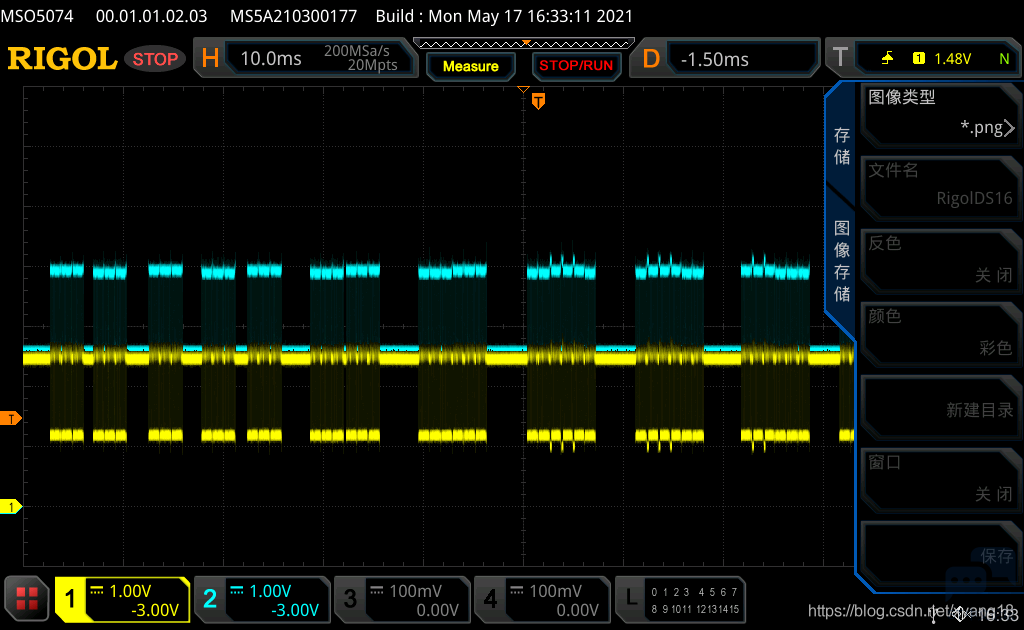
Task: Enable channel 4 100mV label
Action: coord(541,599)
